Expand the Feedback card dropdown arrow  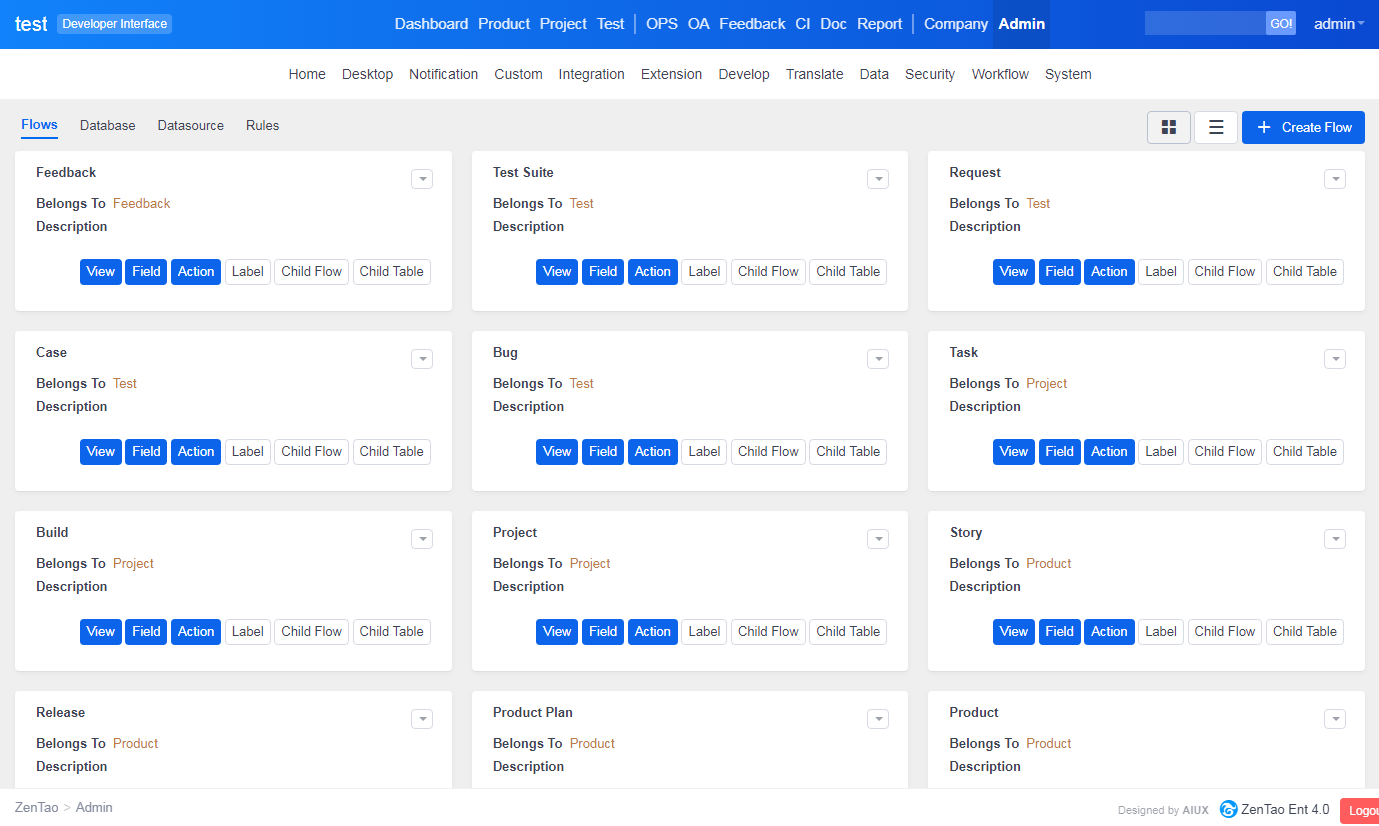point(422,179)
